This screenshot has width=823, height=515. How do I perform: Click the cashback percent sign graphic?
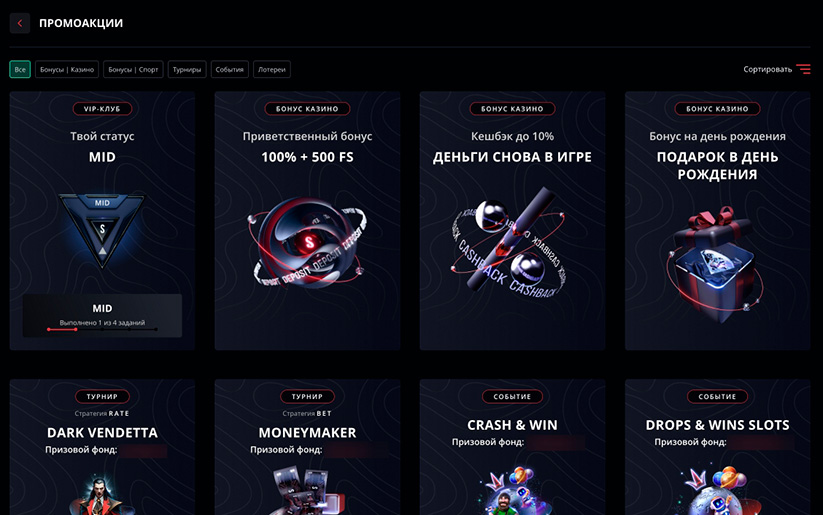pyautogui.click(x=510, y=243)
